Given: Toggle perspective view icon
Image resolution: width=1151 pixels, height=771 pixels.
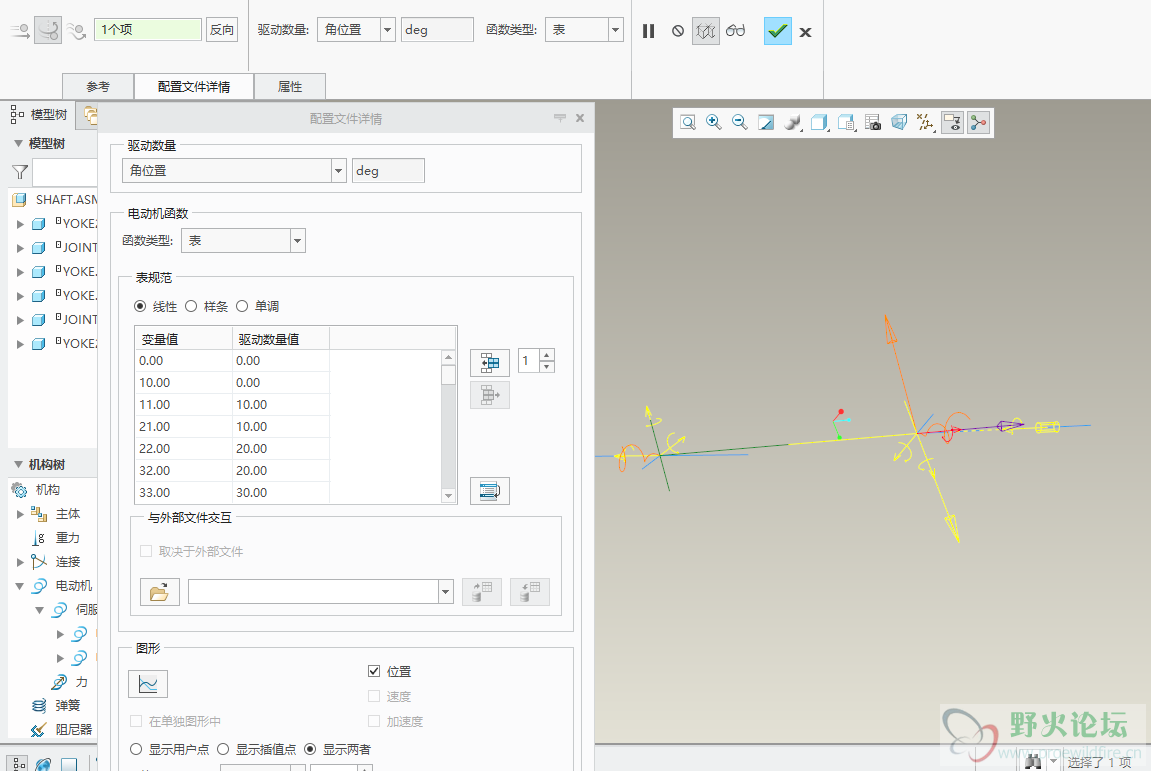Looking at the screenshot, I should click(899, 123).
